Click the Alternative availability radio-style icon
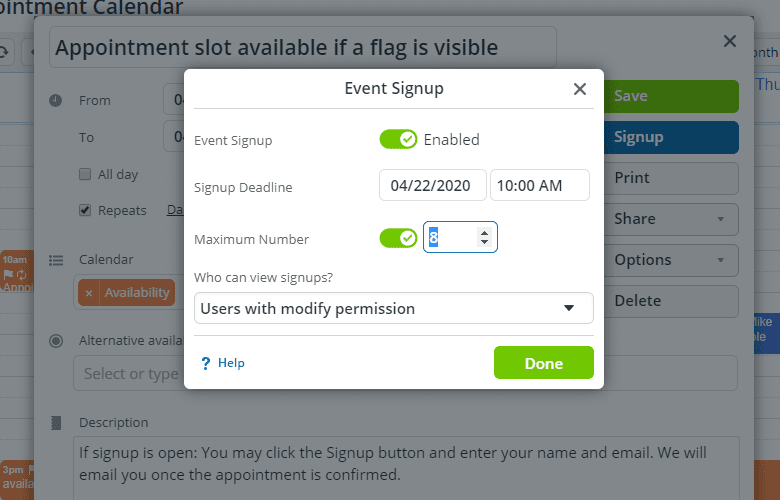 [56, 341]
